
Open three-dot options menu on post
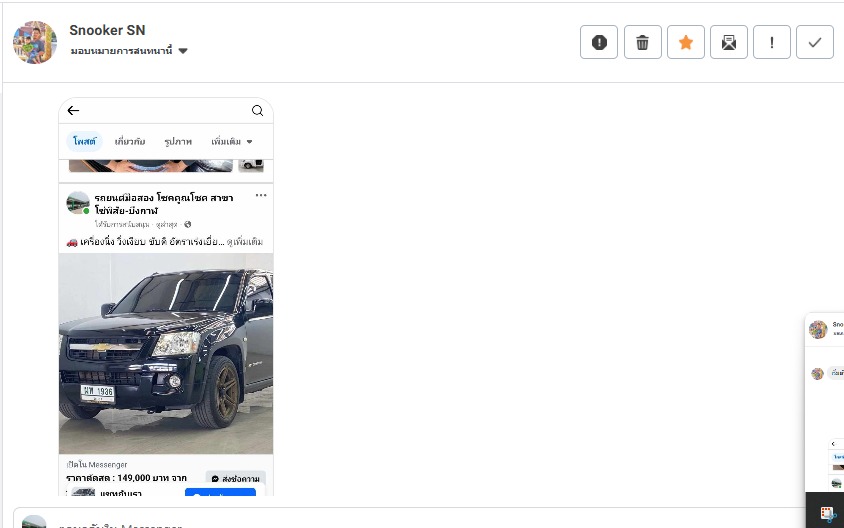(x=261, y=195)
